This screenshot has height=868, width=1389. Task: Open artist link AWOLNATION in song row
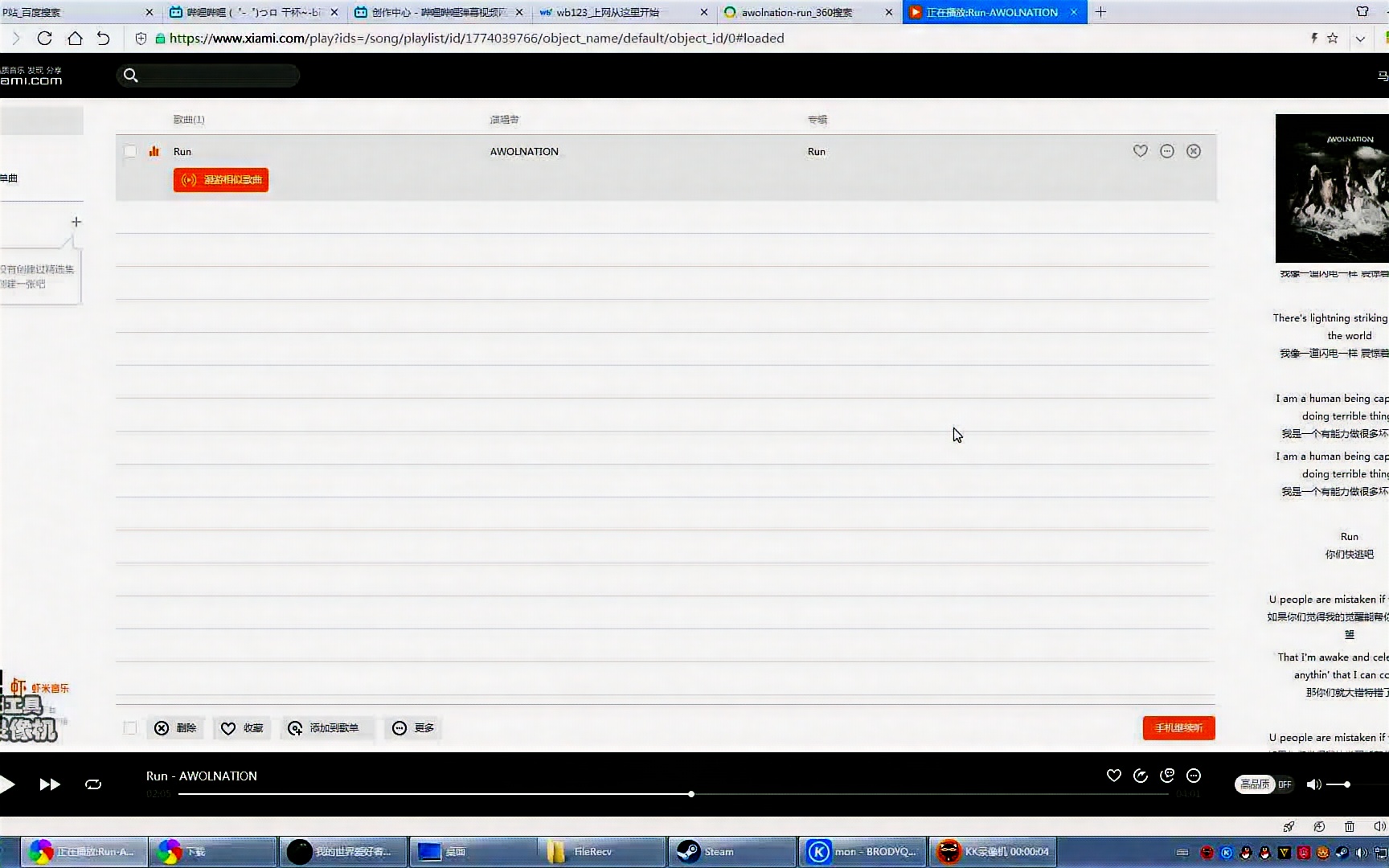pos(524,151)
